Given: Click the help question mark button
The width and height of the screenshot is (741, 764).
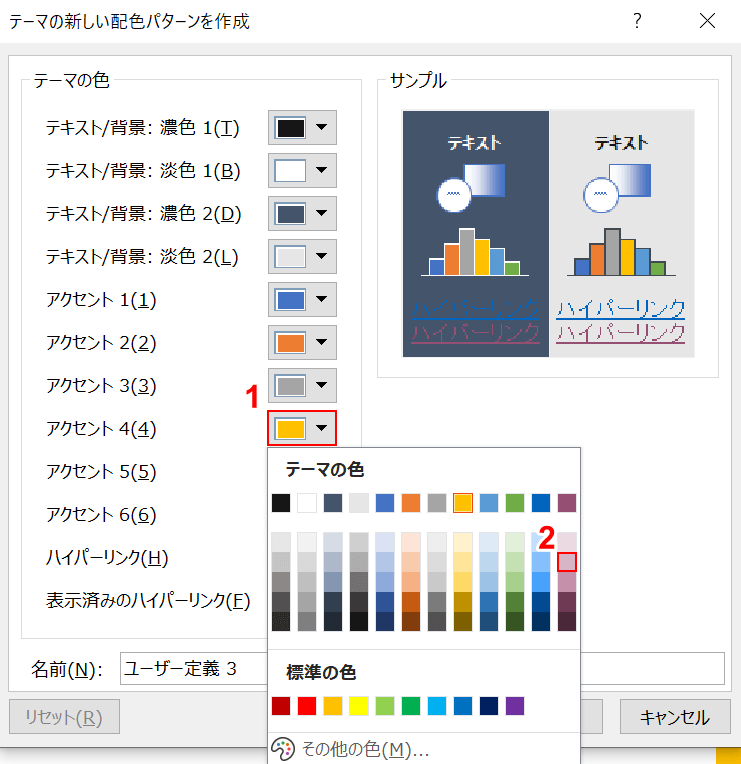Looking at the screenshot, I should pos(637,21).
